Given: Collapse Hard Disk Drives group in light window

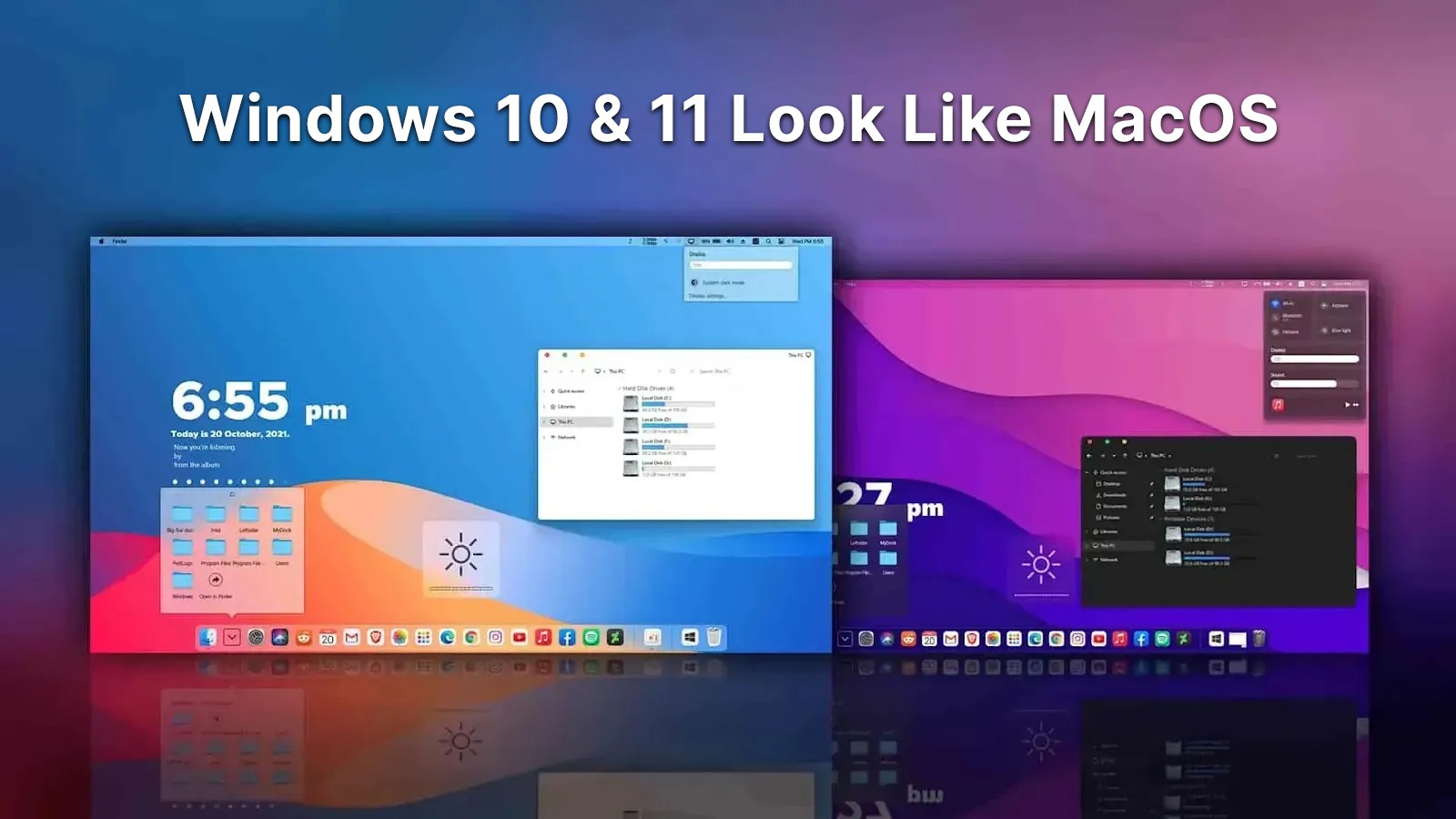Looking at the screenshot, I should click(620, 389).
